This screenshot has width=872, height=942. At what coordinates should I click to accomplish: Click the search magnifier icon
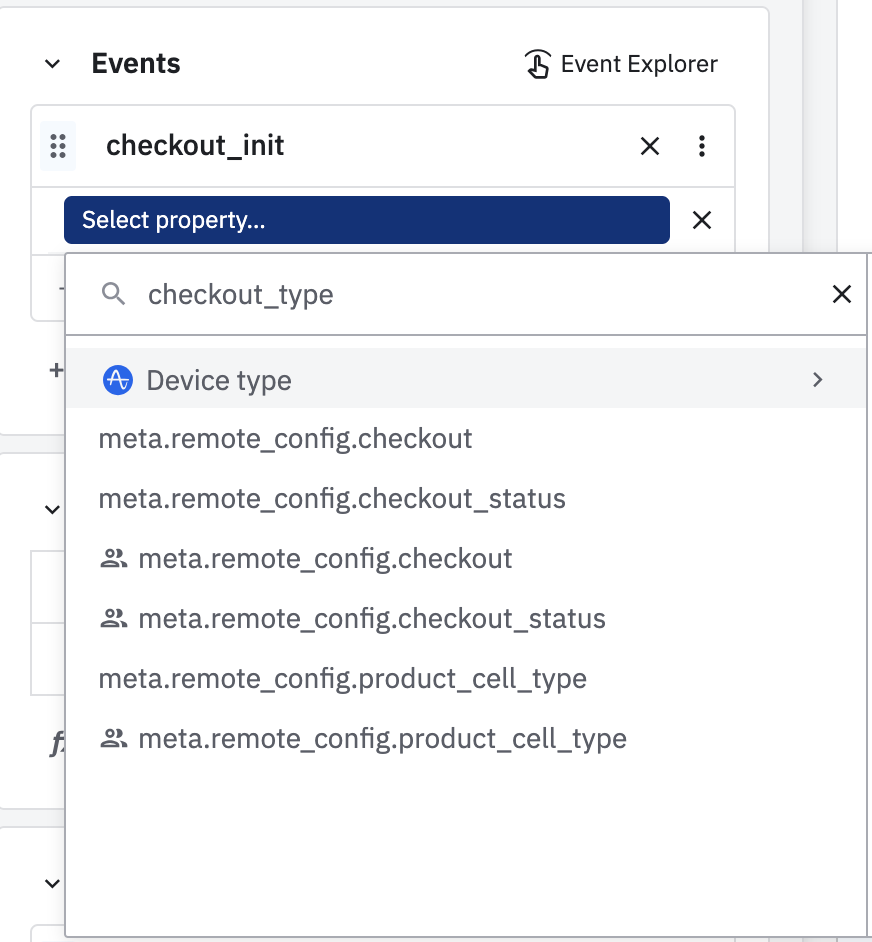click(x=115, y=294)
